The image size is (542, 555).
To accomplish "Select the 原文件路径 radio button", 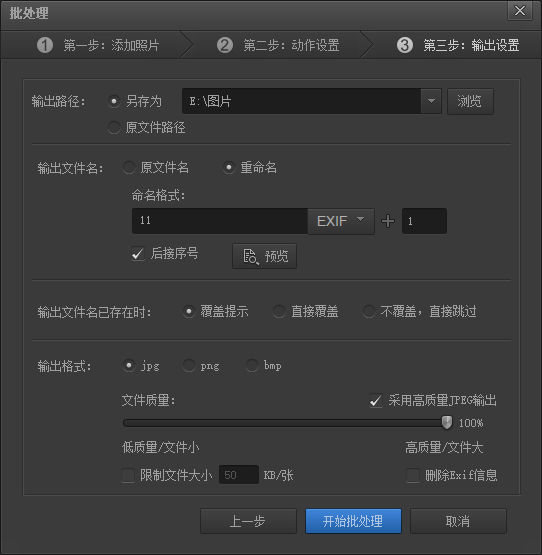I will (114, 127).
